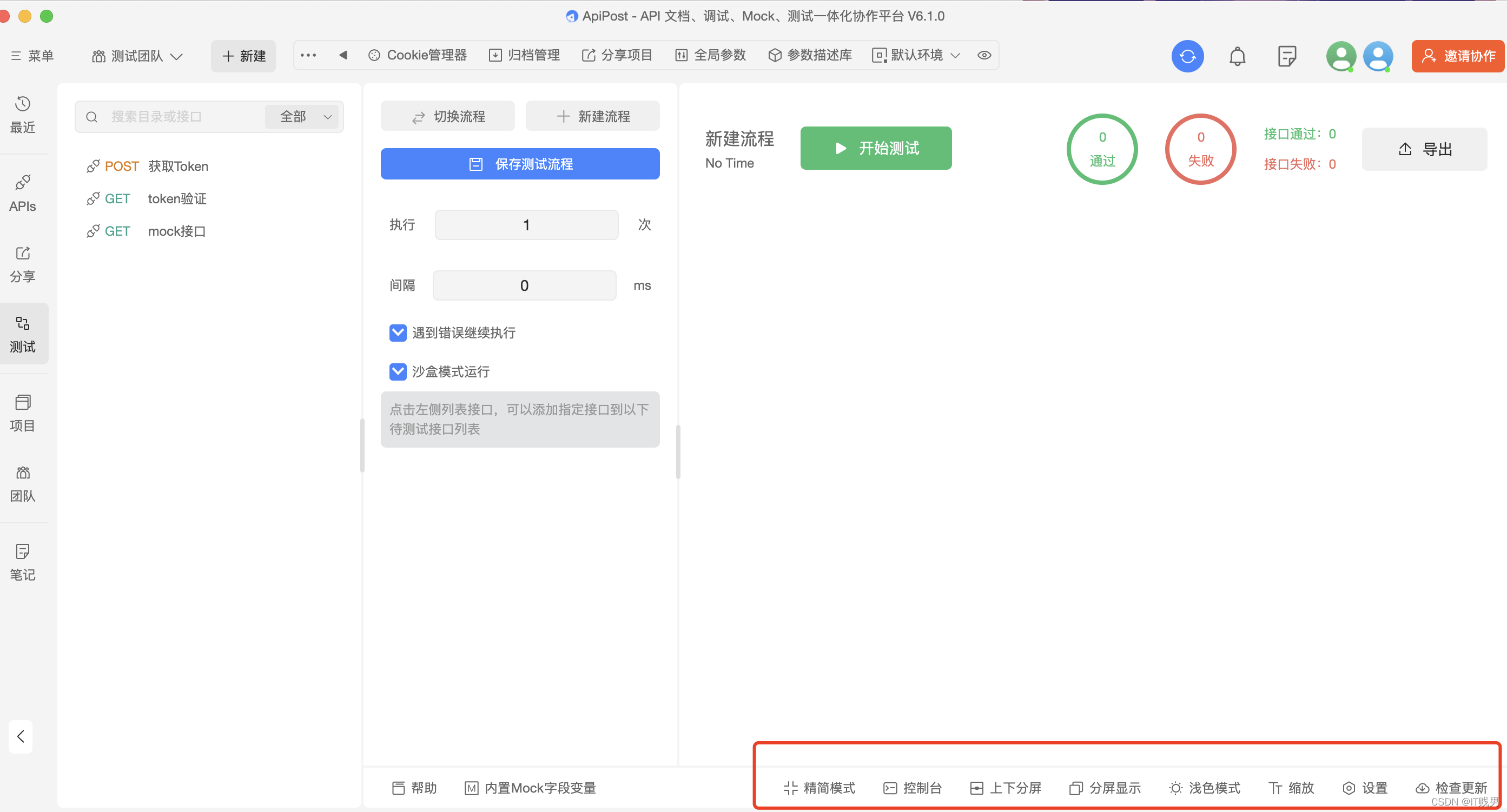The width and height of the screenshot is (1507, 812).
Task: Open the notifications bell
Action: (1237, 56)
